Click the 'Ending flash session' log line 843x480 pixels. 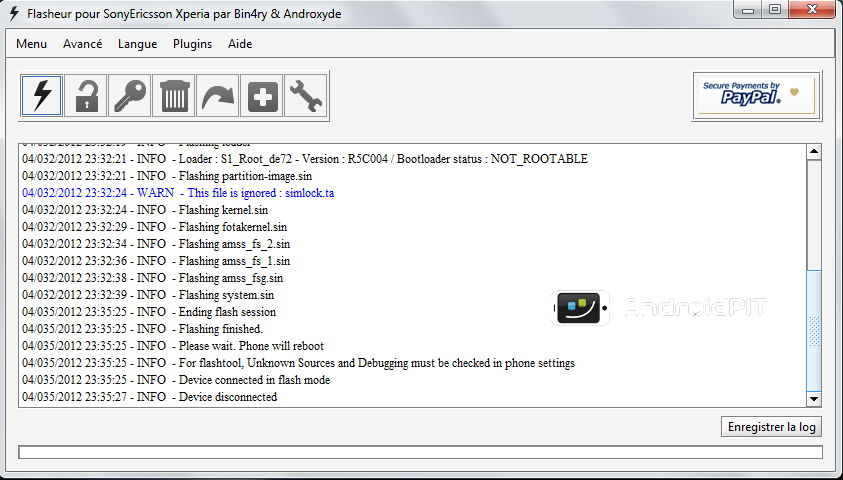coord(149,312)
